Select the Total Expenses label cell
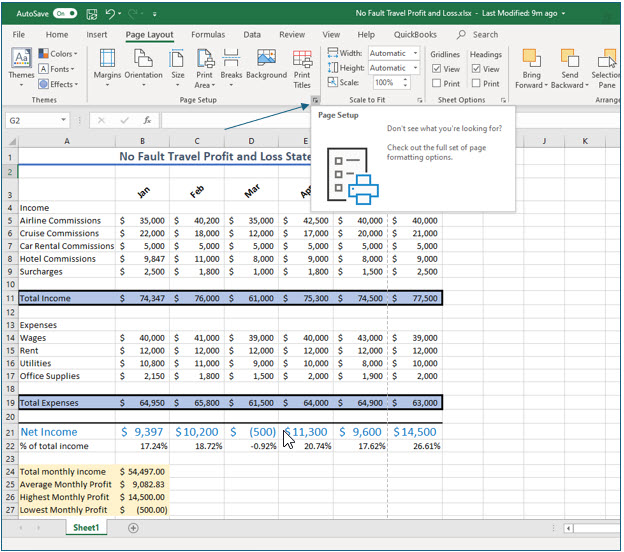 (67, 403)
